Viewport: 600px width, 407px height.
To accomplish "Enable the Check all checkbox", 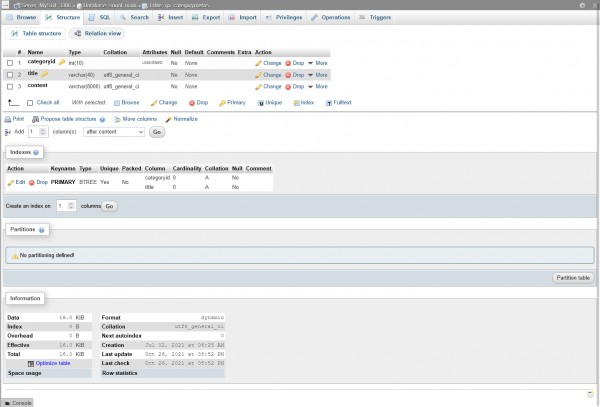I will [30, 102].
